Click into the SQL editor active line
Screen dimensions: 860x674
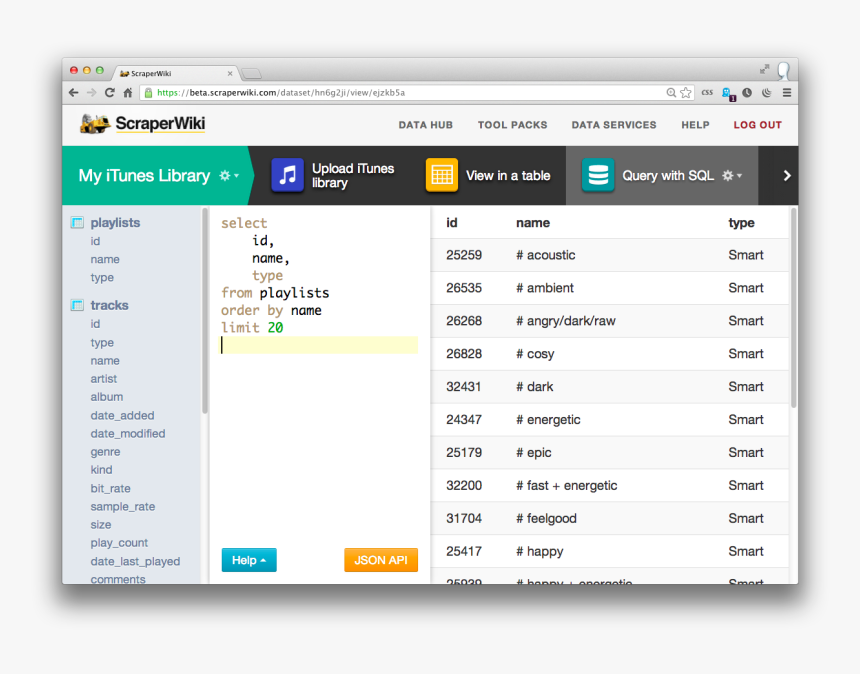tap(319, 345)
